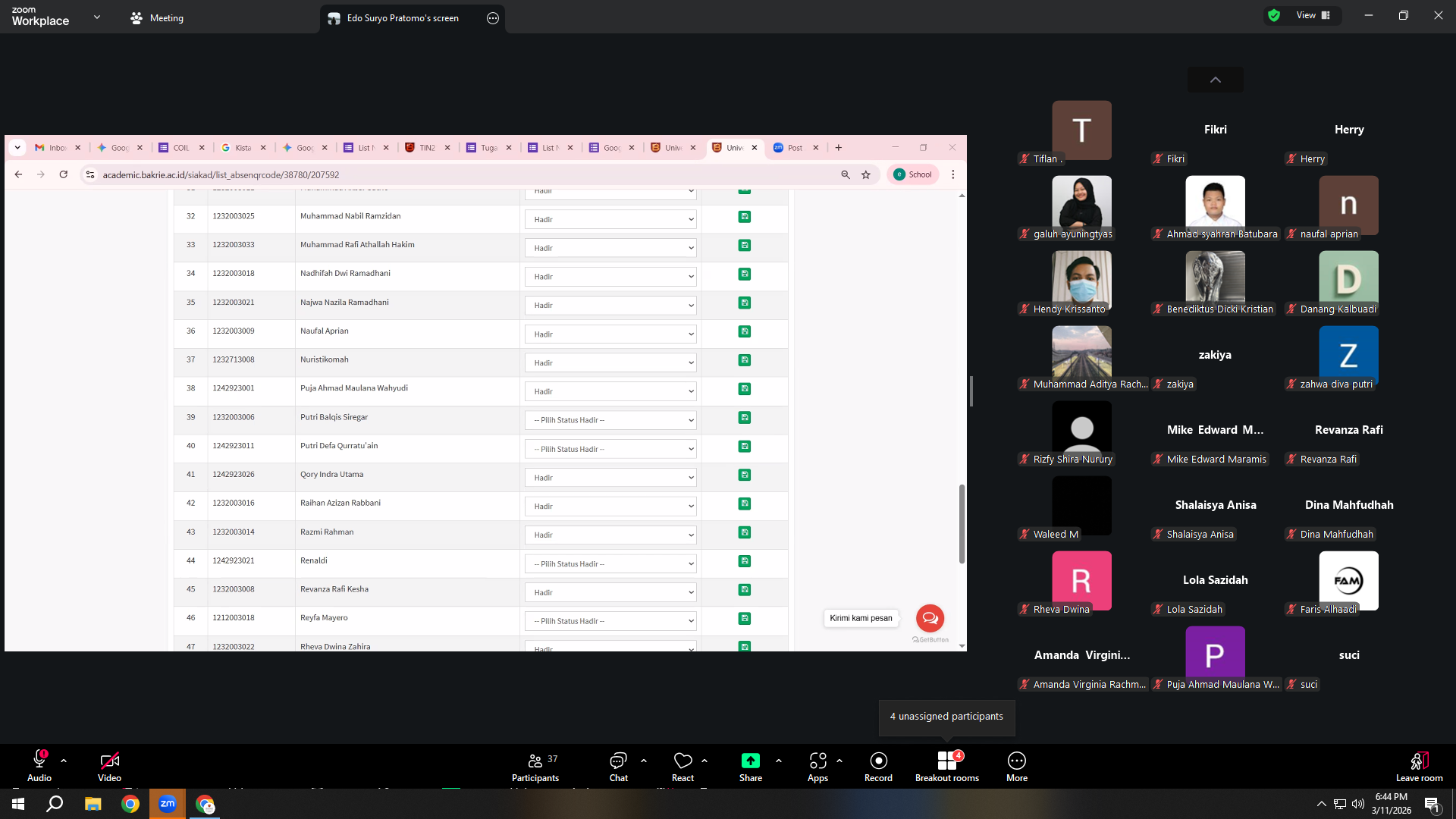Open the Apps icon in toolbar
This screenshot has height=819, width=1456.
(817, 761)
